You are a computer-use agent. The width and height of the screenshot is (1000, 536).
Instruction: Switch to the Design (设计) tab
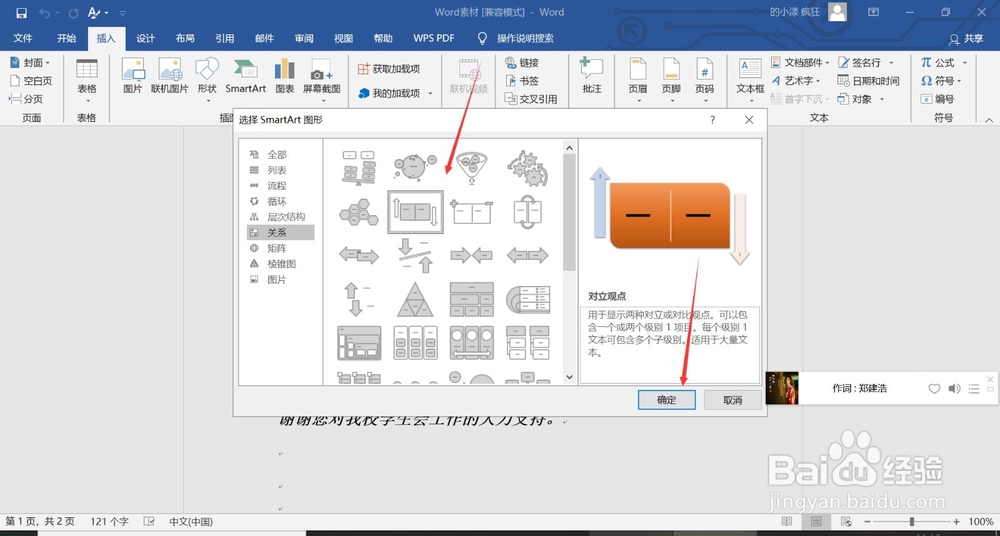click(x=145, y=38)
